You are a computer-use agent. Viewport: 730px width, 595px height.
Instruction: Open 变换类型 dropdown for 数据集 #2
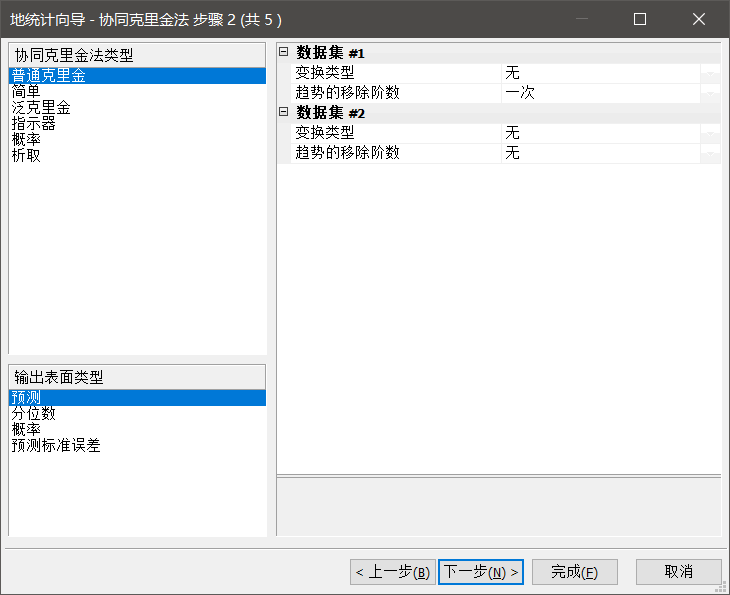click(x=710, y=134)
